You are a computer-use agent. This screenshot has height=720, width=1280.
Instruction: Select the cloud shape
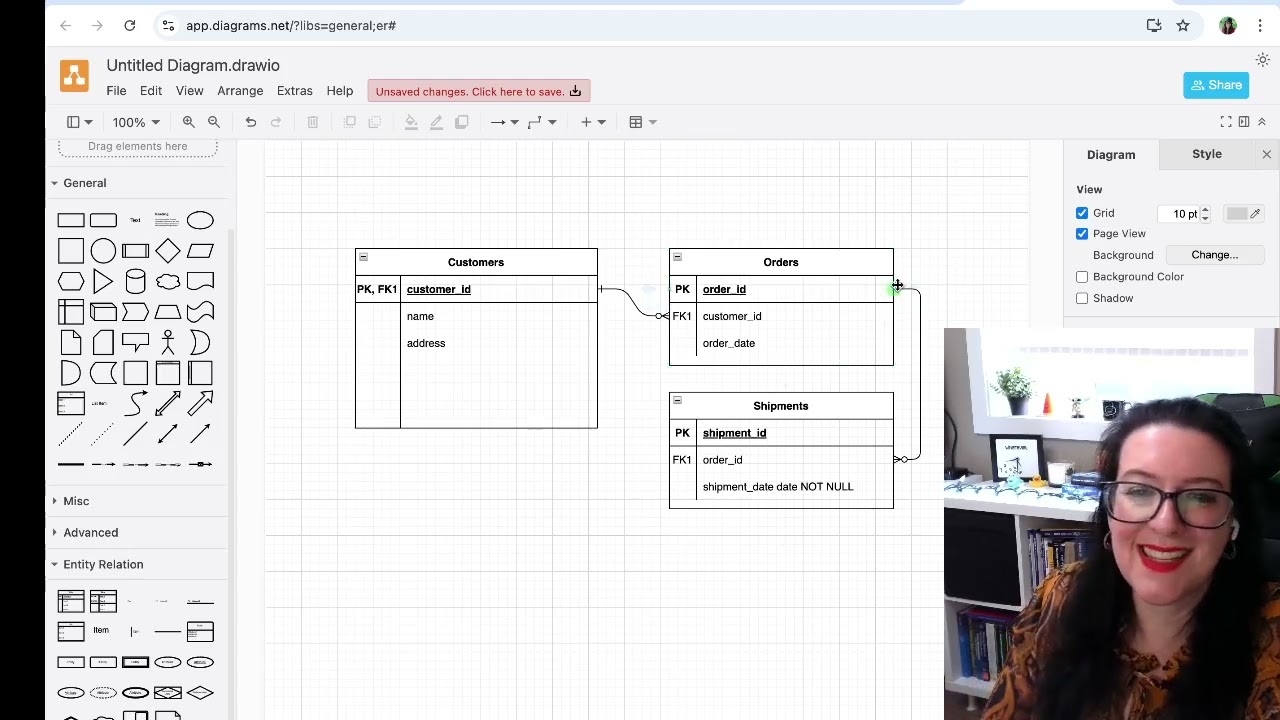click(168, 282)
